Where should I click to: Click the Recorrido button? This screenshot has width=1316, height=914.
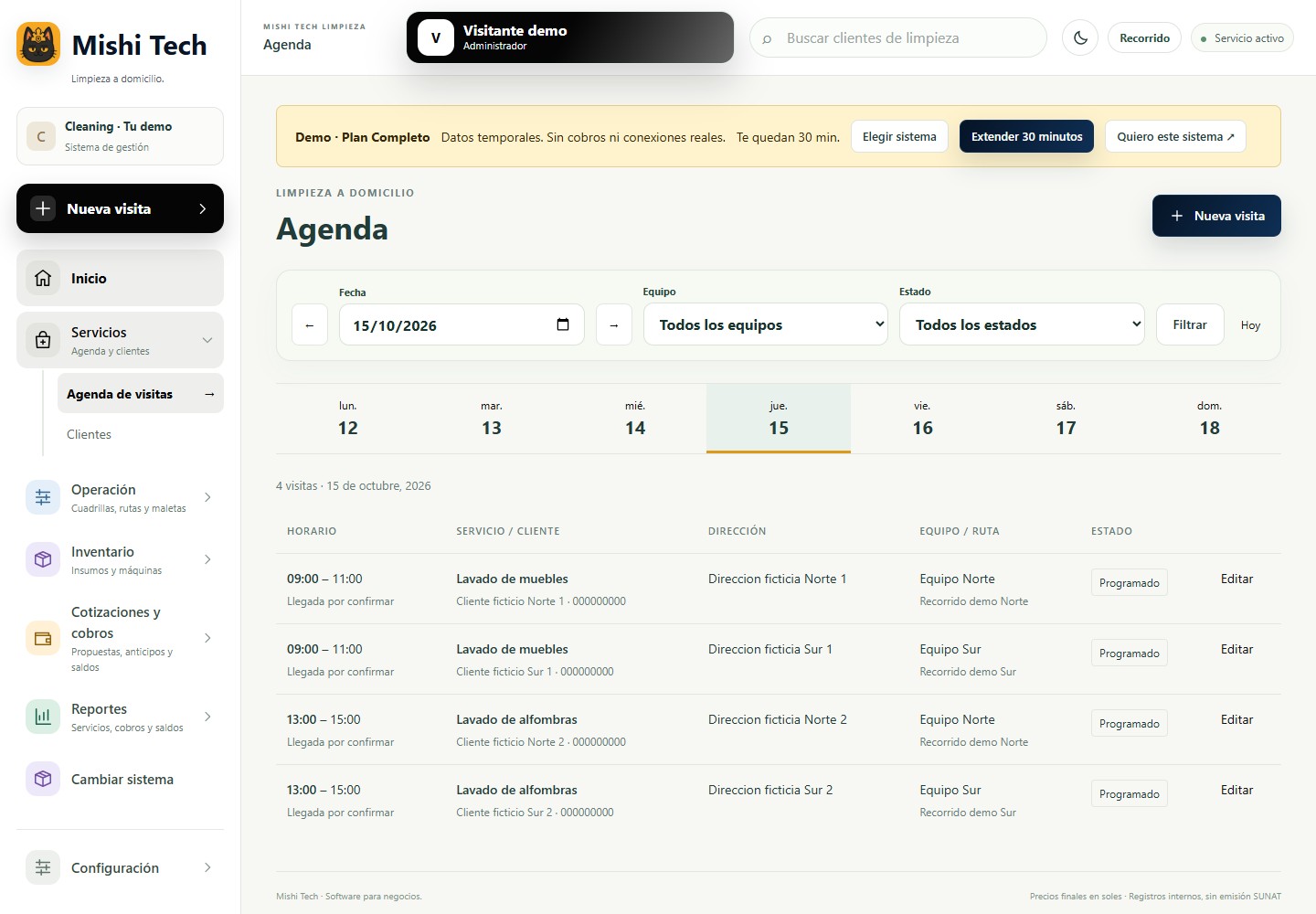tap(1144, 38)
